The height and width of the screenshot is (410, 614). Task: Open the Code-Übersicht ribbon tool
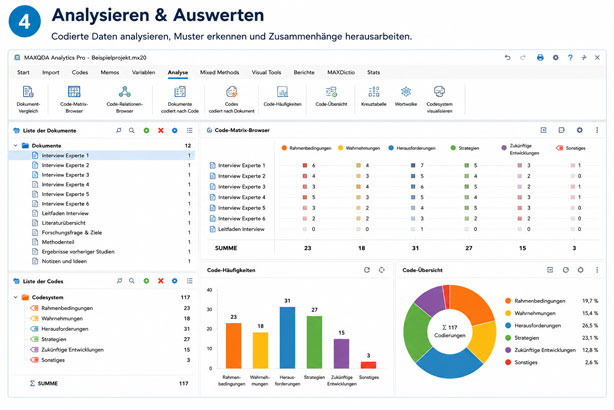pos(331,96)
